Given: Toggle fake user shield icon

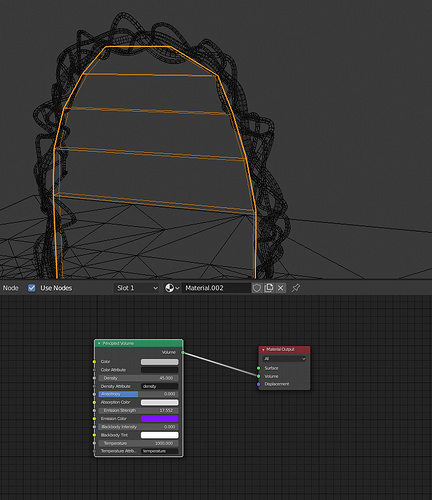Looking at the screenshot, I should [x=256, y=288].
